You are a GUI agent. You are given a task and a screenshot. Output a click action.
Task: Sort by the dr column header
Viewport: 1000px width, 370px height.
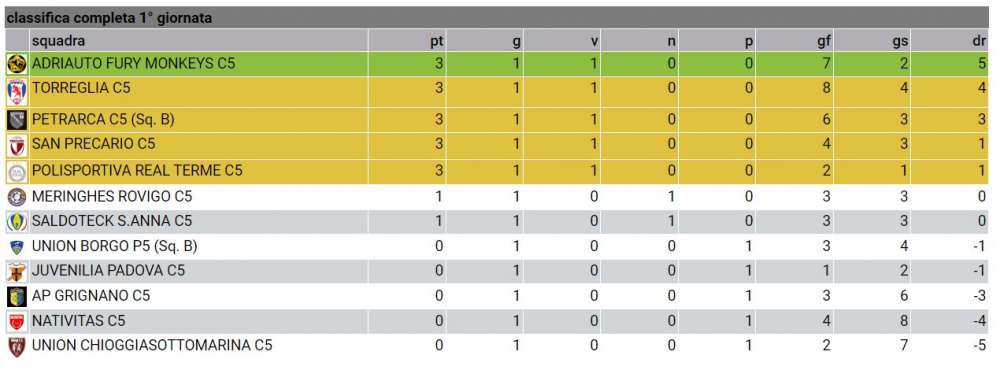coord(981,41)
